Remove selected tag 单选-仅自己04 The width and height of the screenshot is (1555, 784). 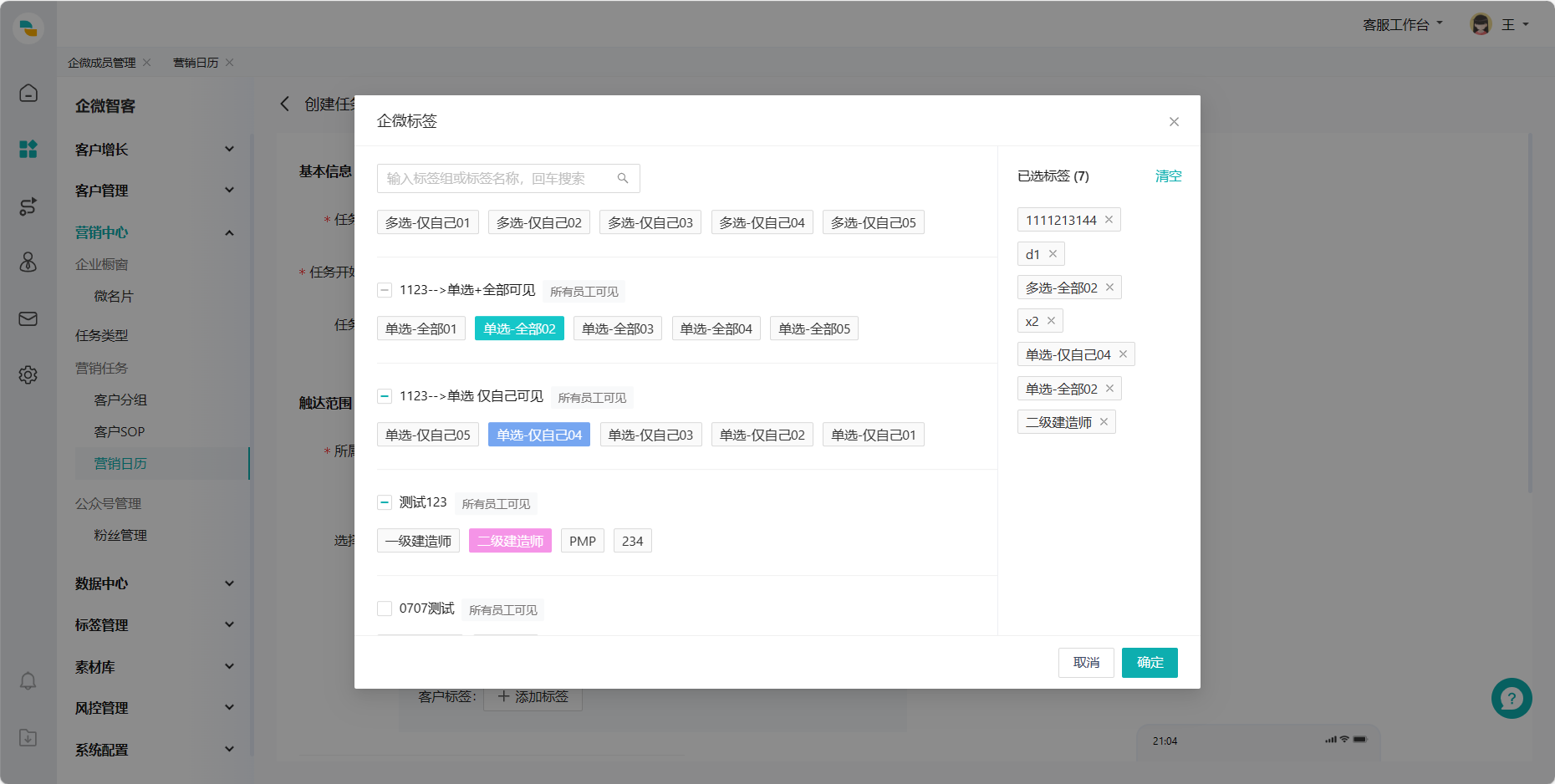1123,354
